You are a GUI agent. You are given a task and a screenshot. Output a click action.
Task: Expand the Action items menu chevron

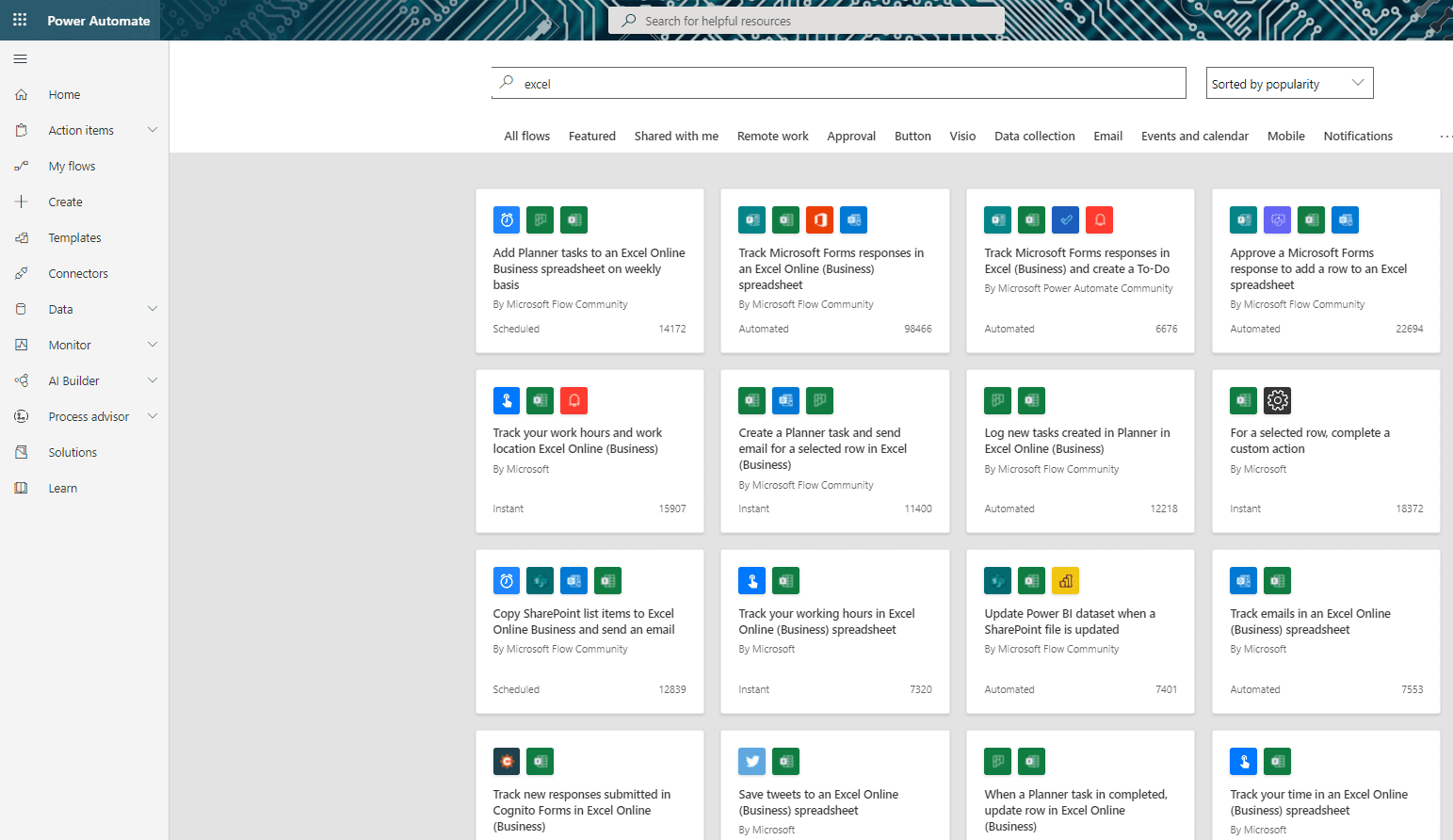click(x=153, y=130)
